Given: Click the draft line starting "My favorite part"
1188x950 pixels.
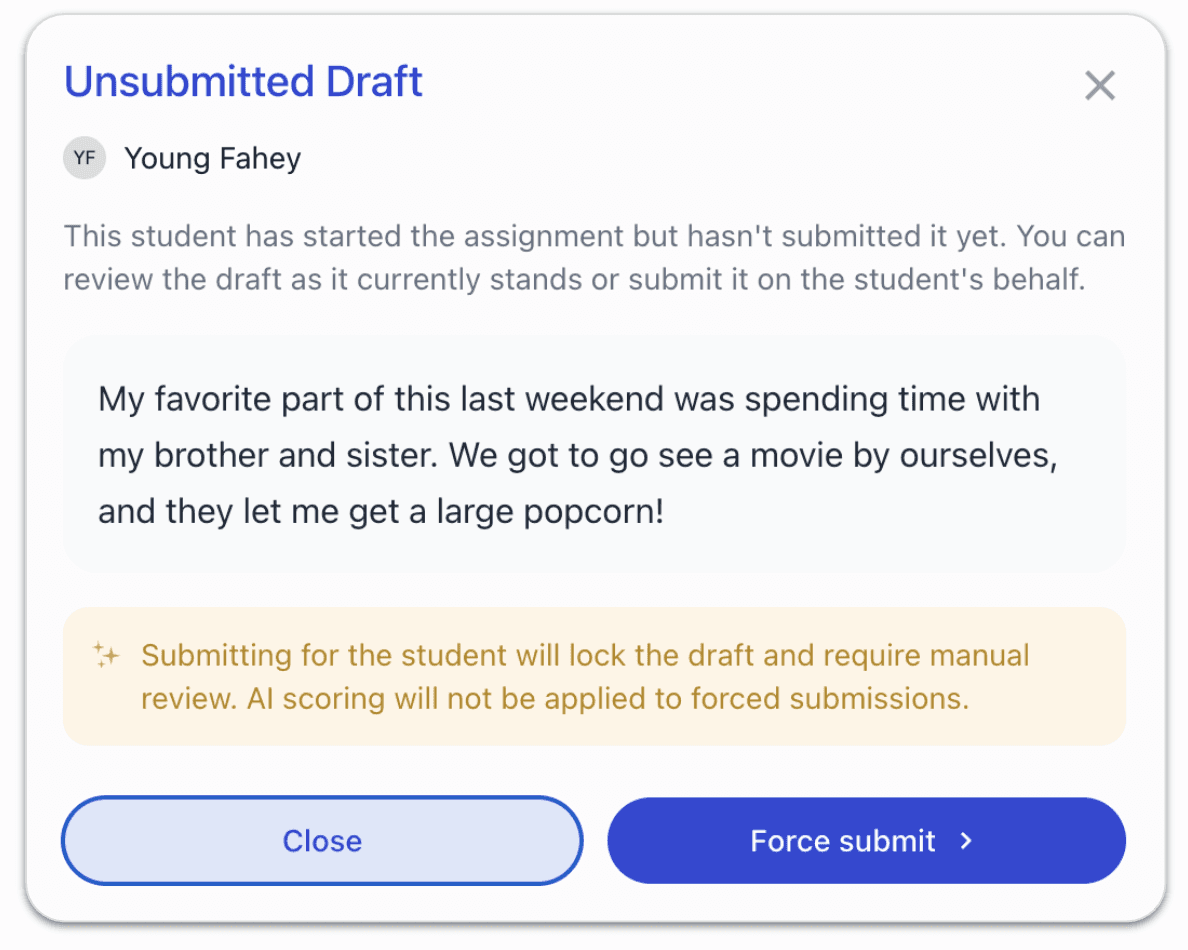Looking at the screenshot, I should 568,399.
